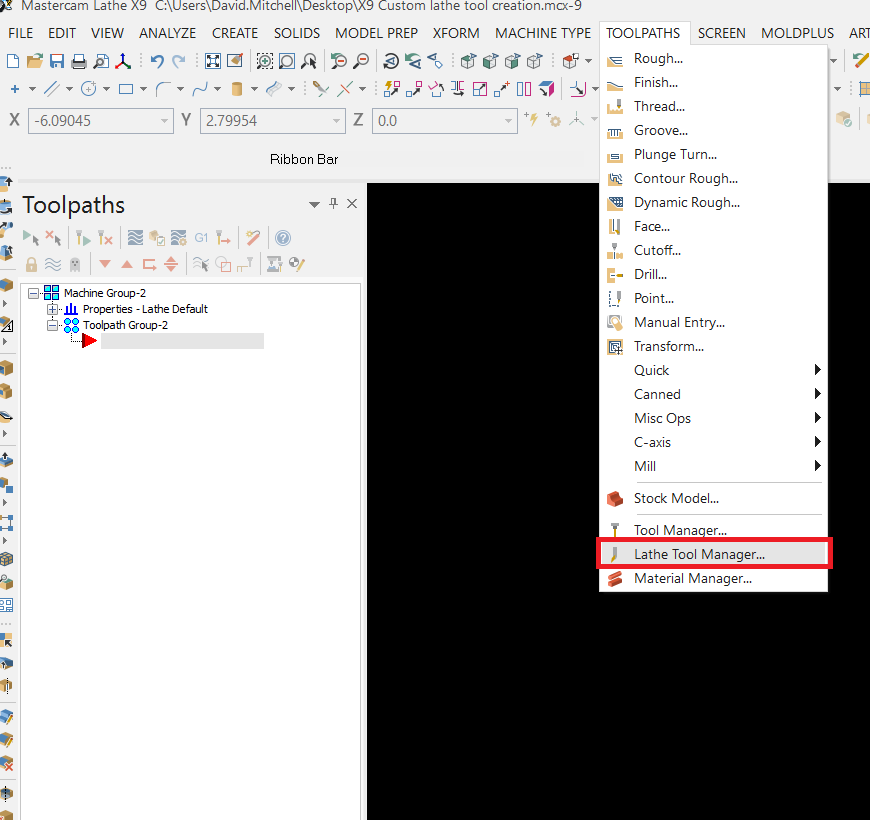This screenshot has width=870, height=820.
Task: Open Print Preview icon
Action: click(x=101, y=60)
